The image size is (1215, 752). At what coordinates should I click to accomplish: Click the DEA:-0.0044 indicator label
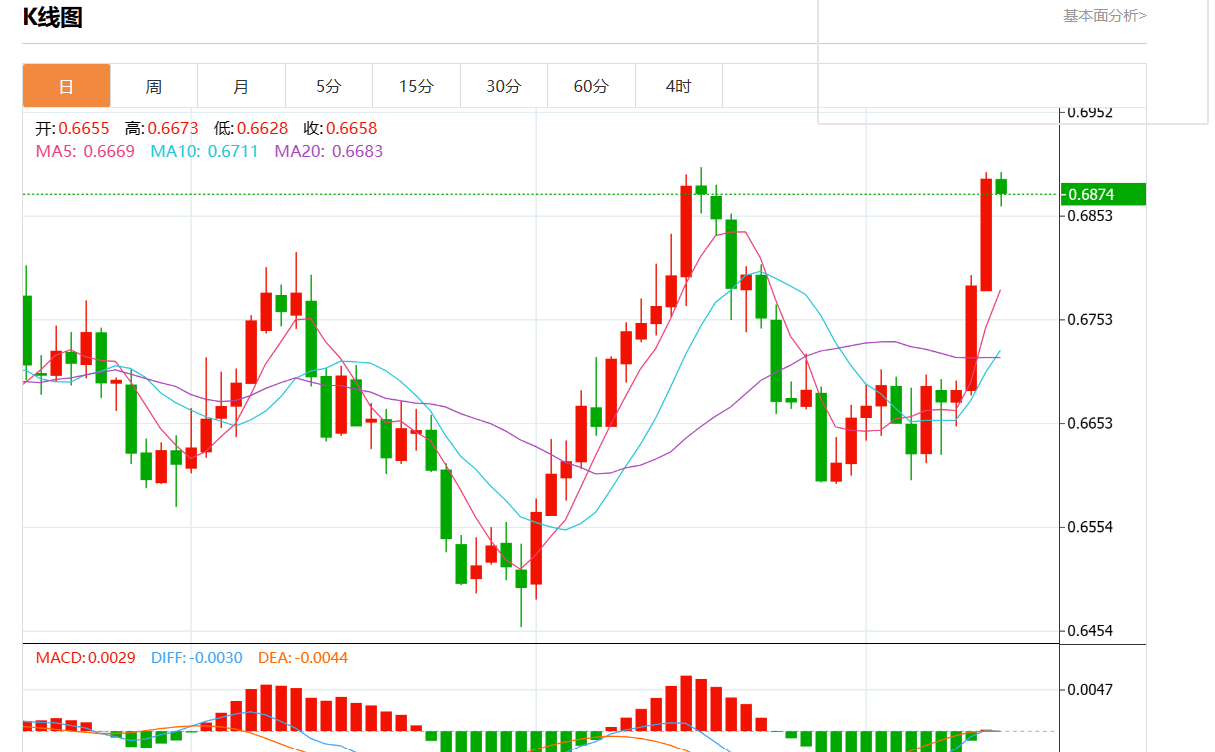(303, 658)
